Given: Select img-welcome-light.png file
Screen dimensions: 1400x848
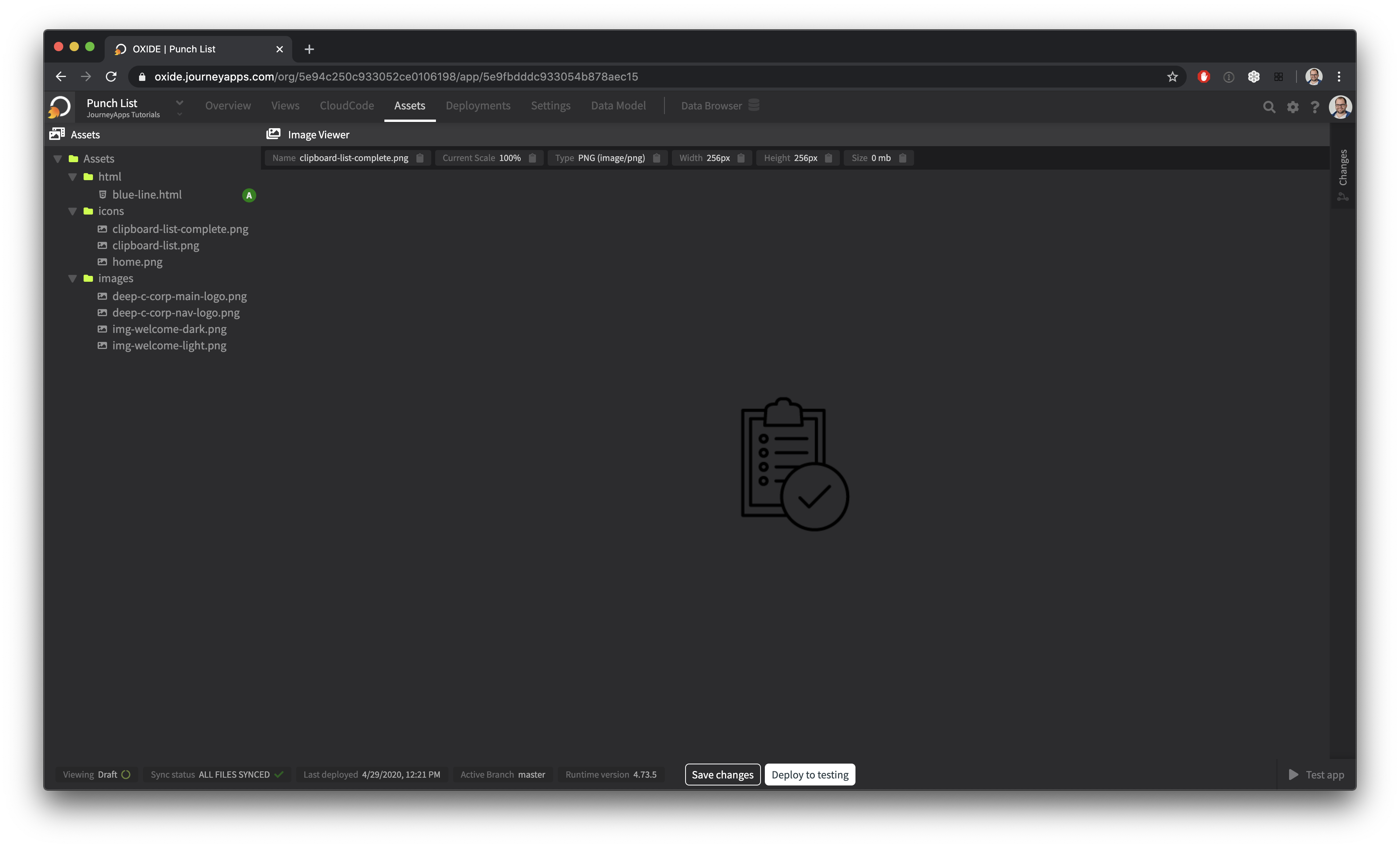Looking at the screenshot, I should [169, 345].
